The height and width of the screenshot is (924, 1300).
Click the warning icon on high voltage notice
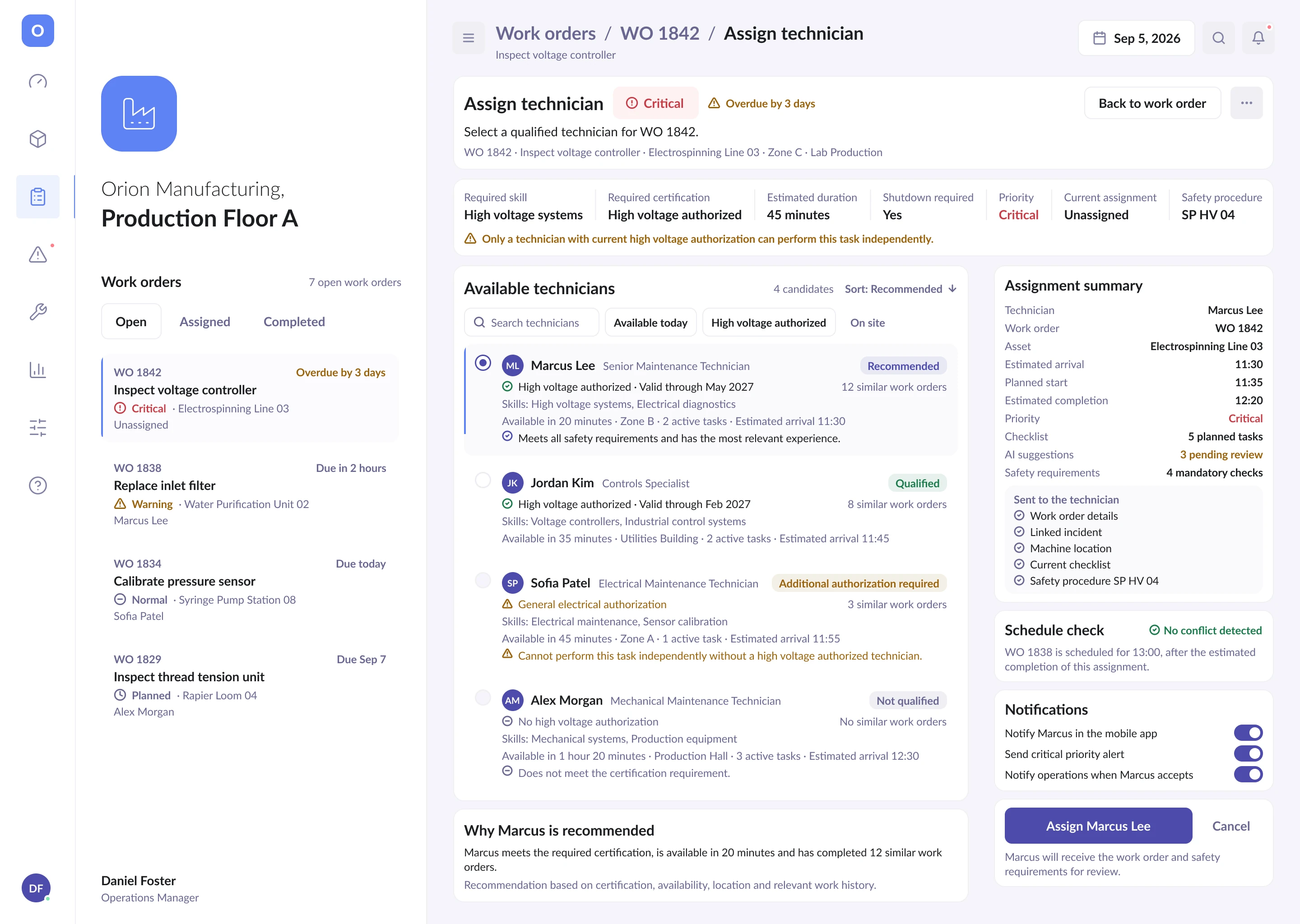(x=470, y=238)
